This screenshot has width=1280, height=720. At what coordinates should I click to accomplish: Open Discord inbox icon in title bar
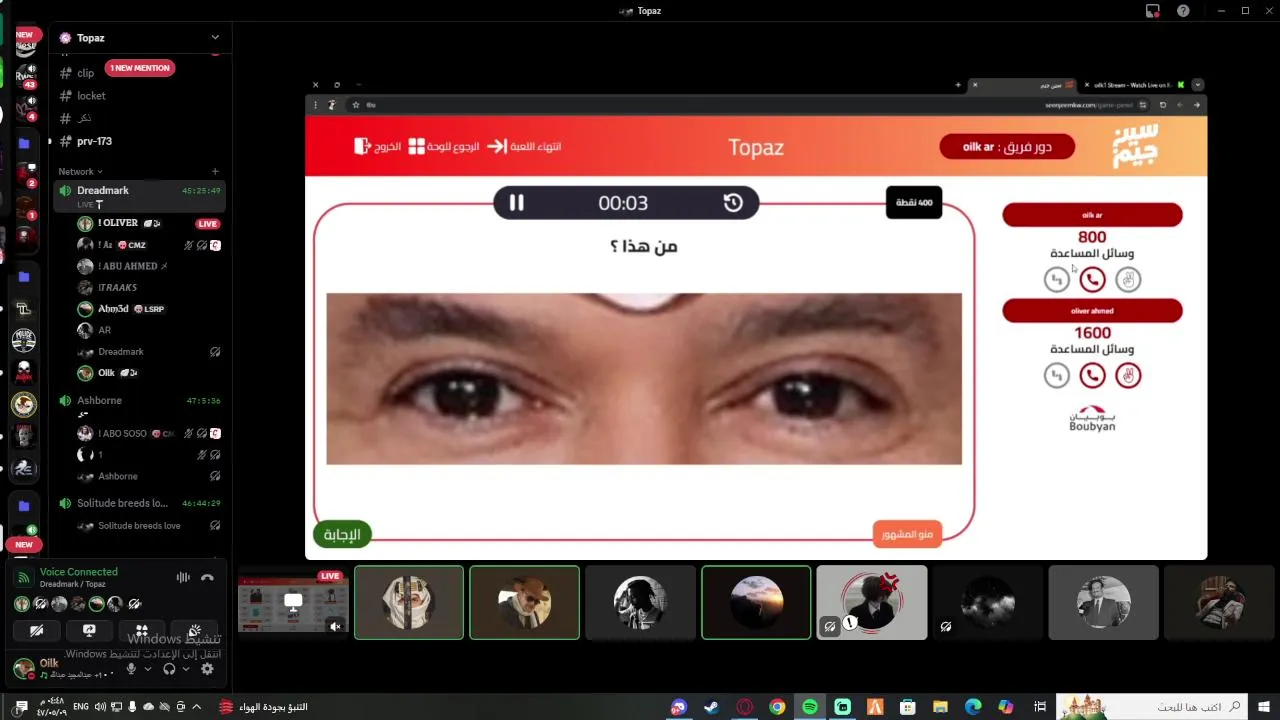click(1153, 11)
